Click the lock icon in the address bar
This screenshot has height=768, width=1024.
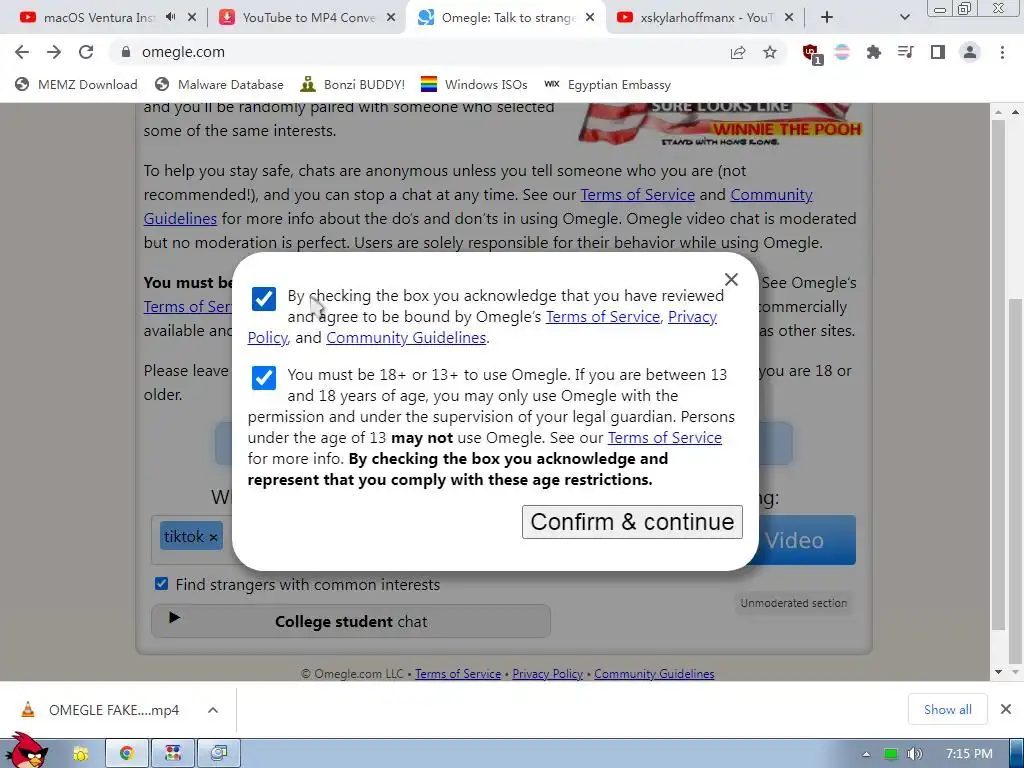(x=126, y=52)
